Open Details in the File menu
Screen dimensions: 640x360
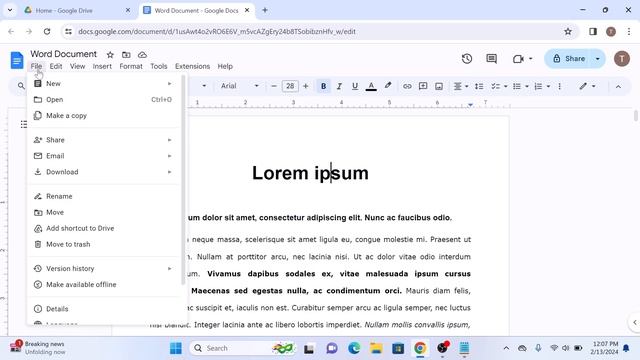(x=104, y=309)
